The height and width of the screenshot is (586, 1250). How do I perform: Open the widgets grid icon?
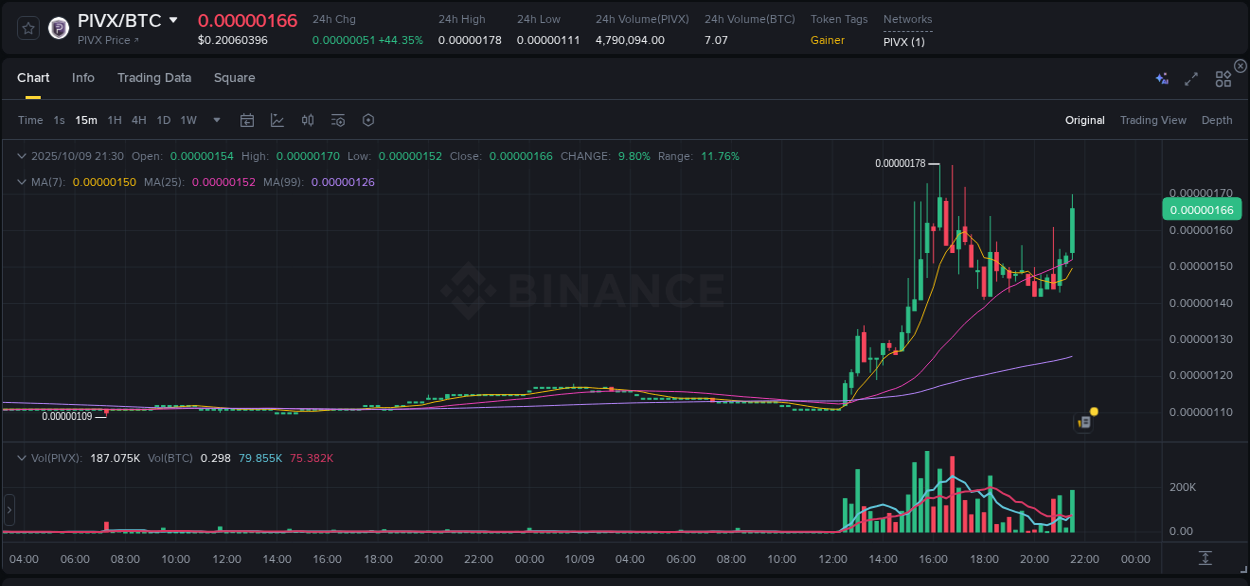point(1222,78)
